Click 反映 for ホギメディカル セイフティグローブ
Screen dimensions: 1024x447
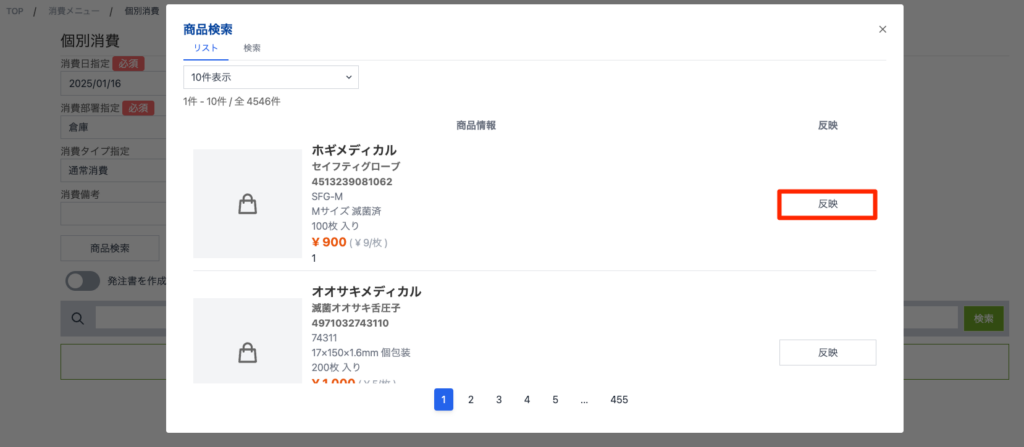coord(827,205)
